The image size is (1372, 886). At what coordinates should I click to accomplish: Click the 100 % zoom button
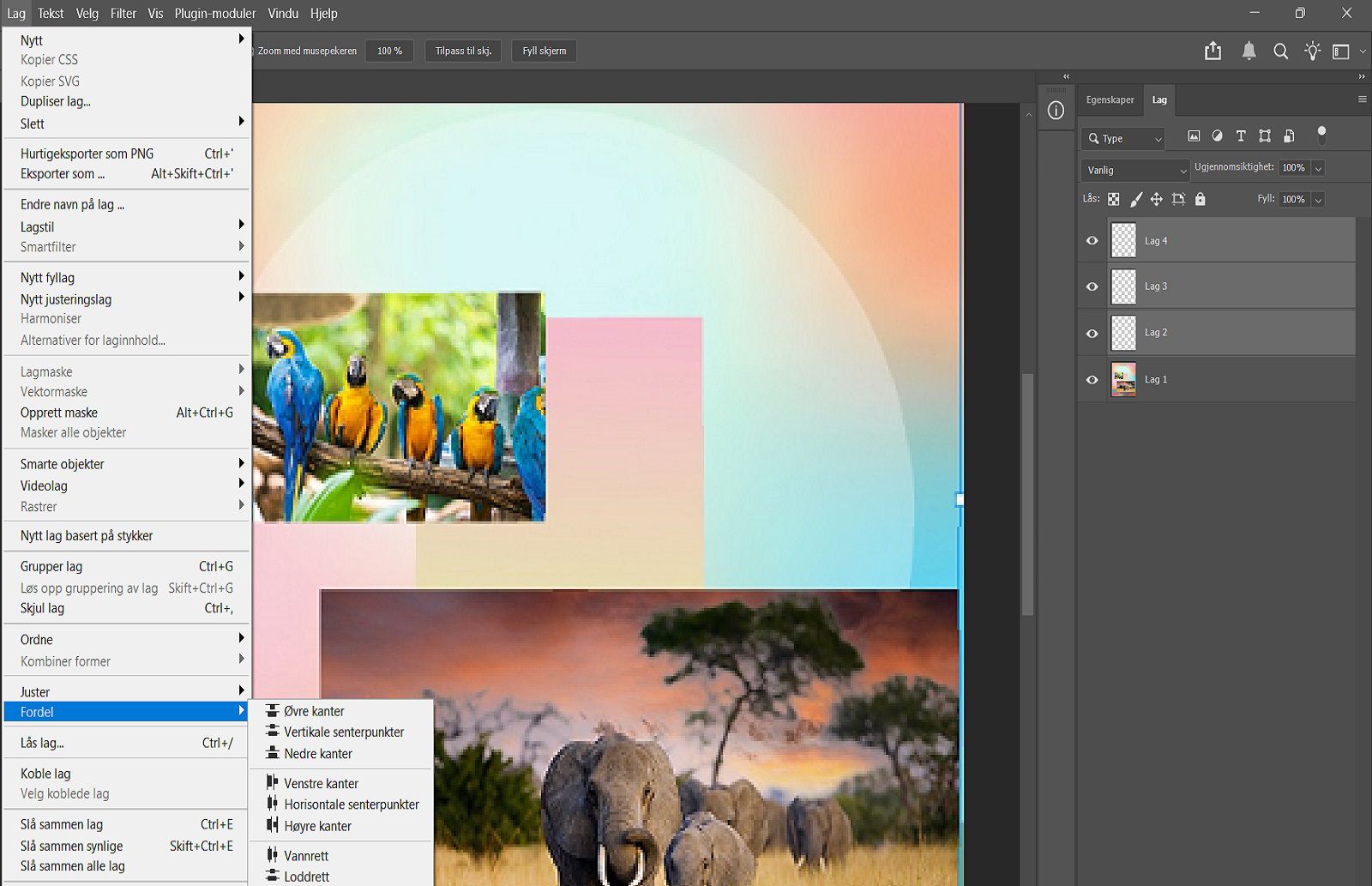click(x=389, y=51)
